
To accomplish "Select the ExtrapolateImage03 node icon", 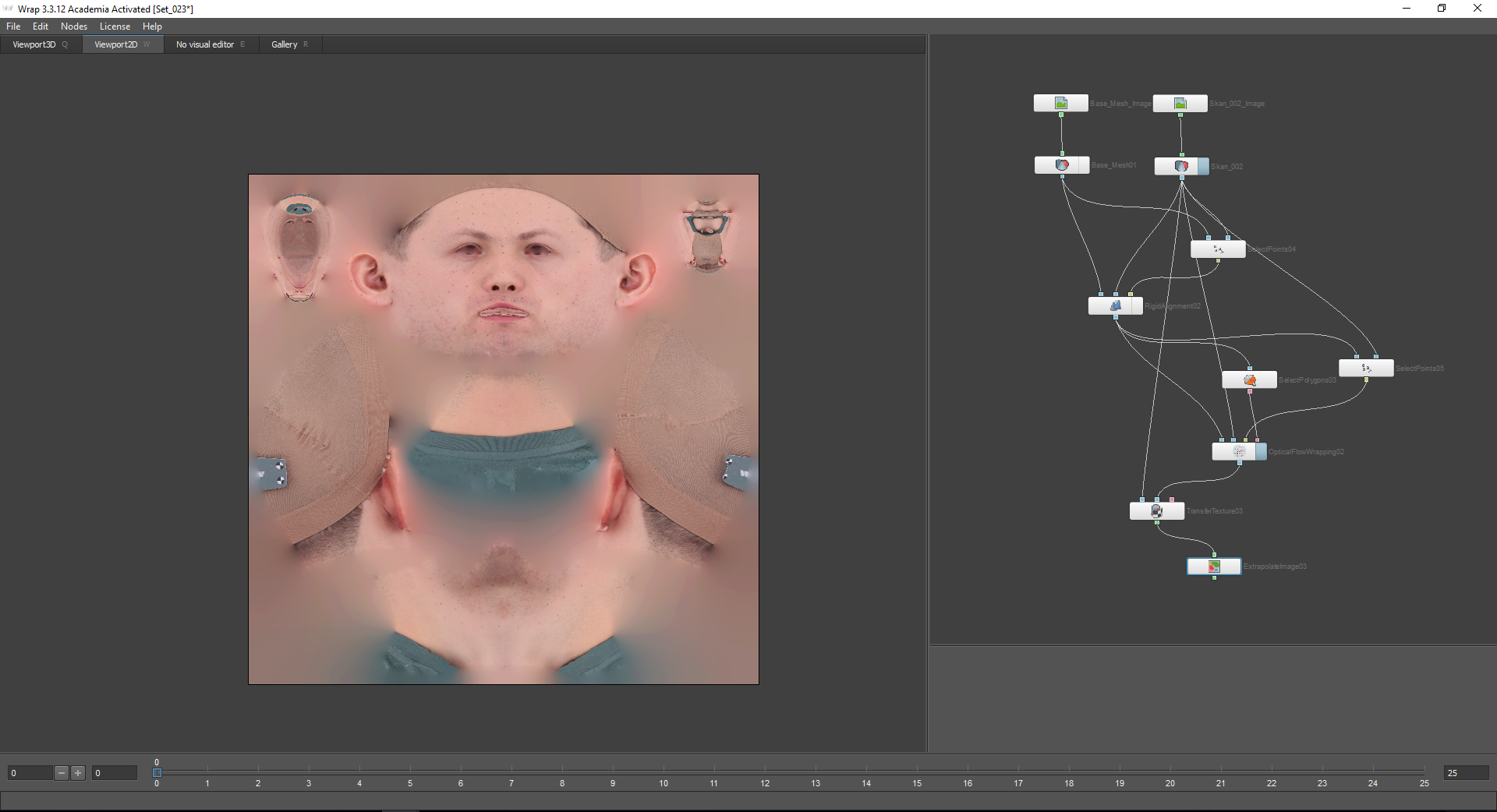I will point(1214,567).
